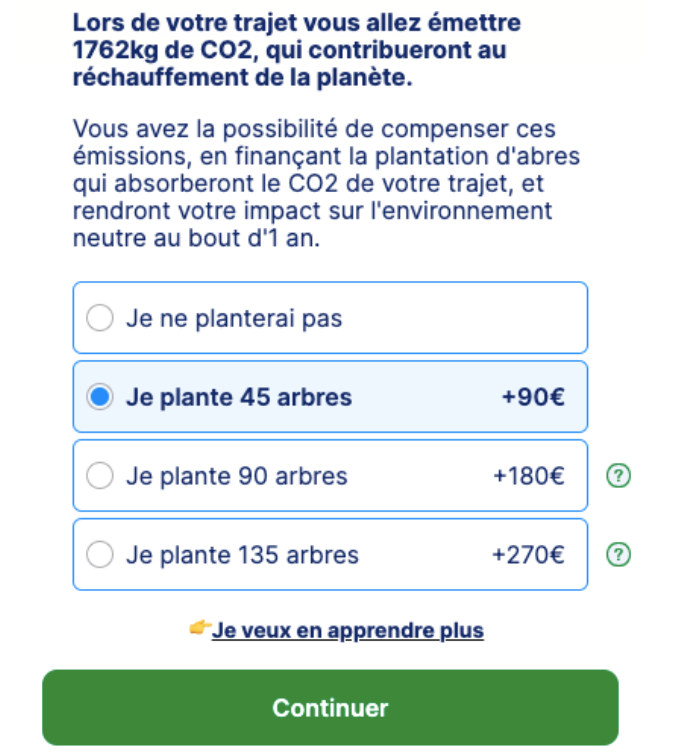Click the pointing hand emoji icon

click(x=200, y=628)
